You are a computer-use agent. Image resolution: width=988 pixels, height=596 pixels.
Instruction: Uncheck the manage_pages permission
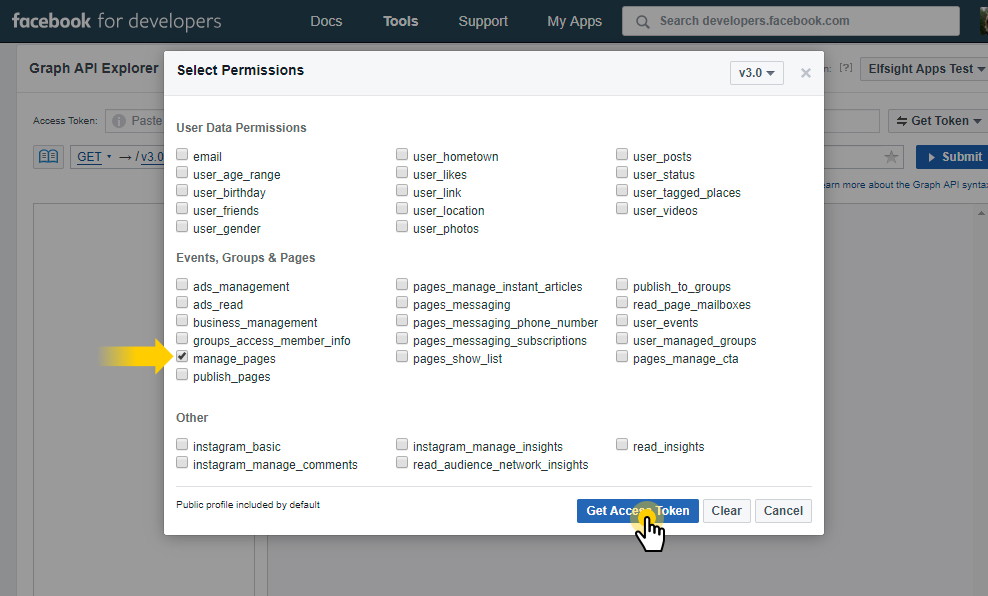(182, 356)
